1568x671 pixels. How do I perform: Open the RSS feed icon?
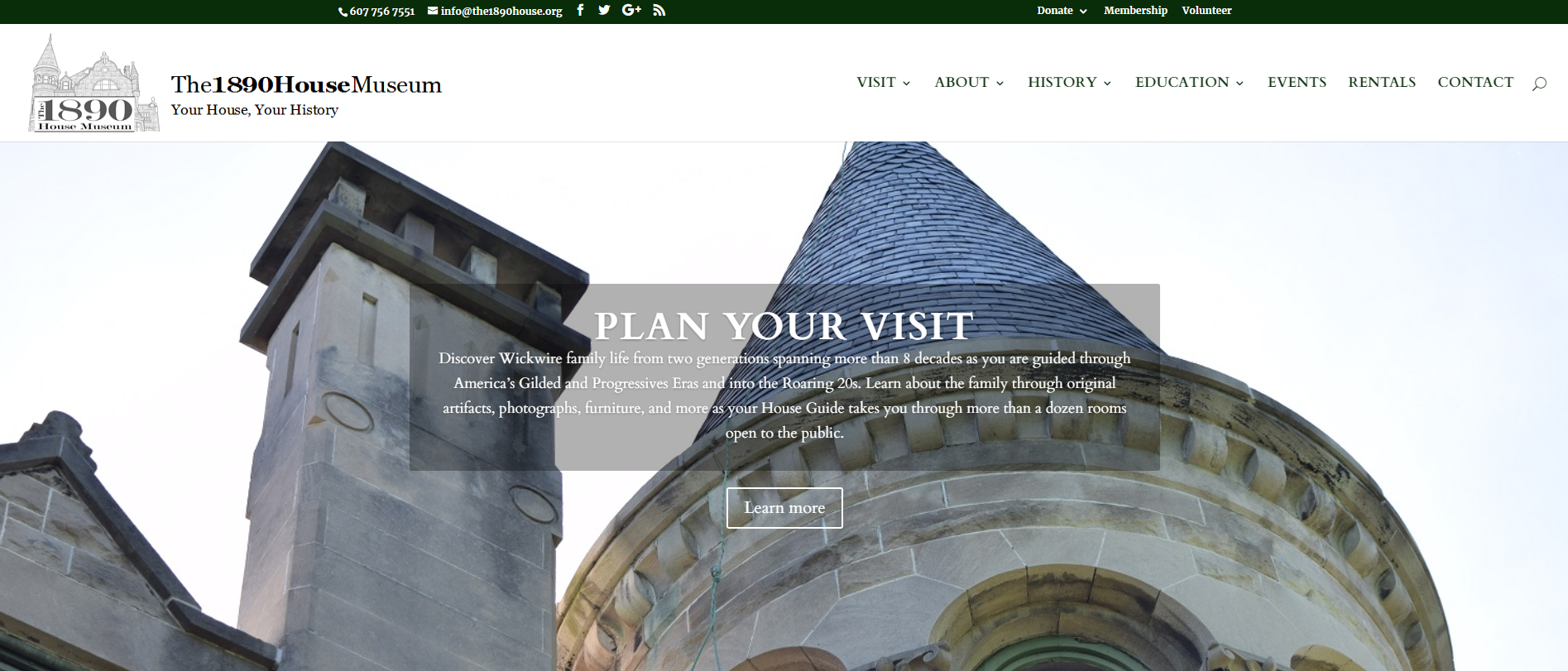coord(659,10)
